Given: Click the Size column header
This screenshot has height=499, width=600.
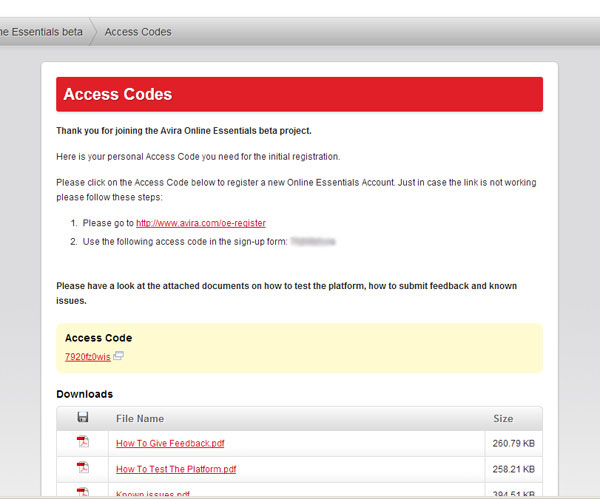Looking at the screenshot, I should (x=503, y=419).
